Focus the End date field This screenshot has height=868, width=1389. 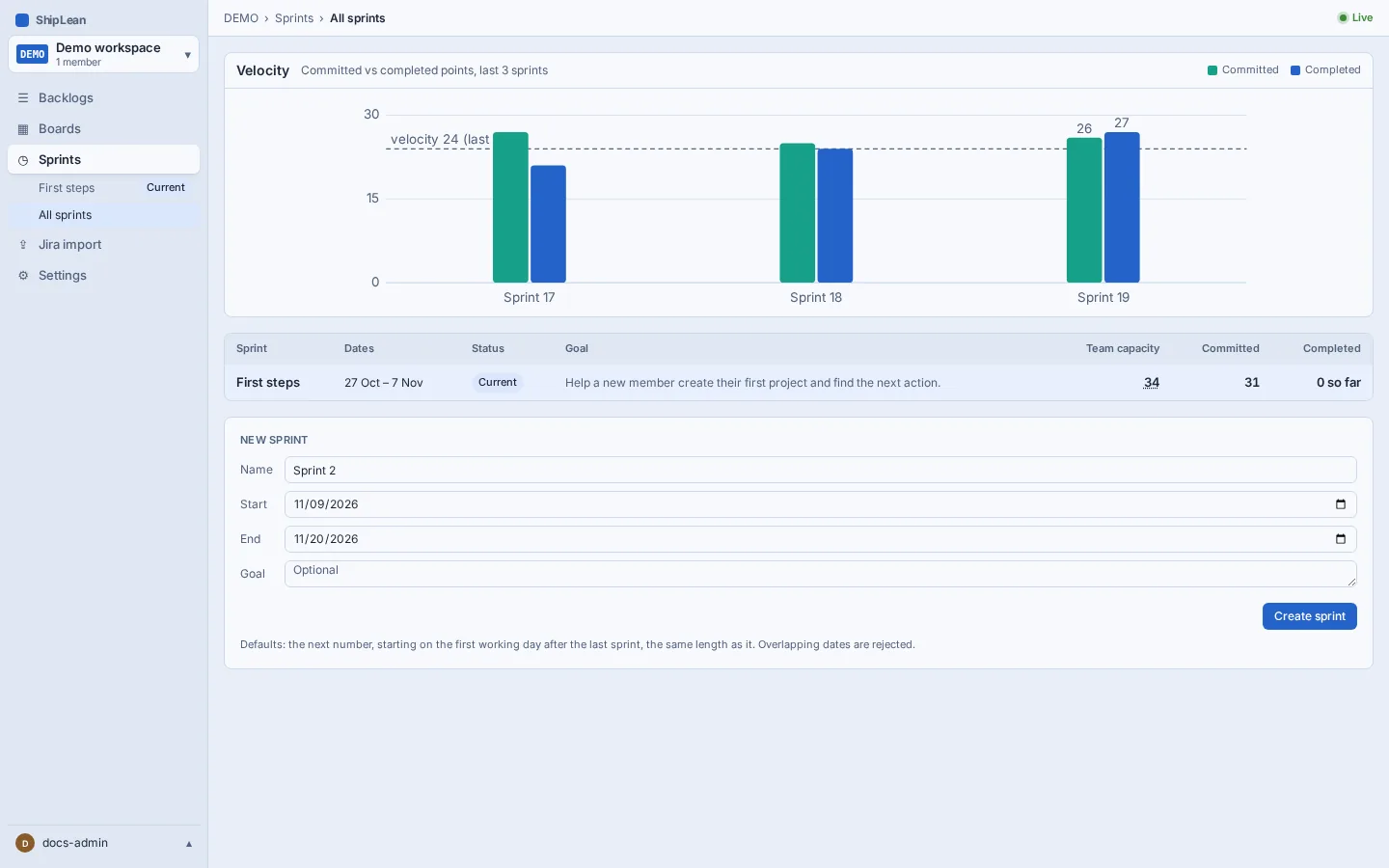pos(820,539)
